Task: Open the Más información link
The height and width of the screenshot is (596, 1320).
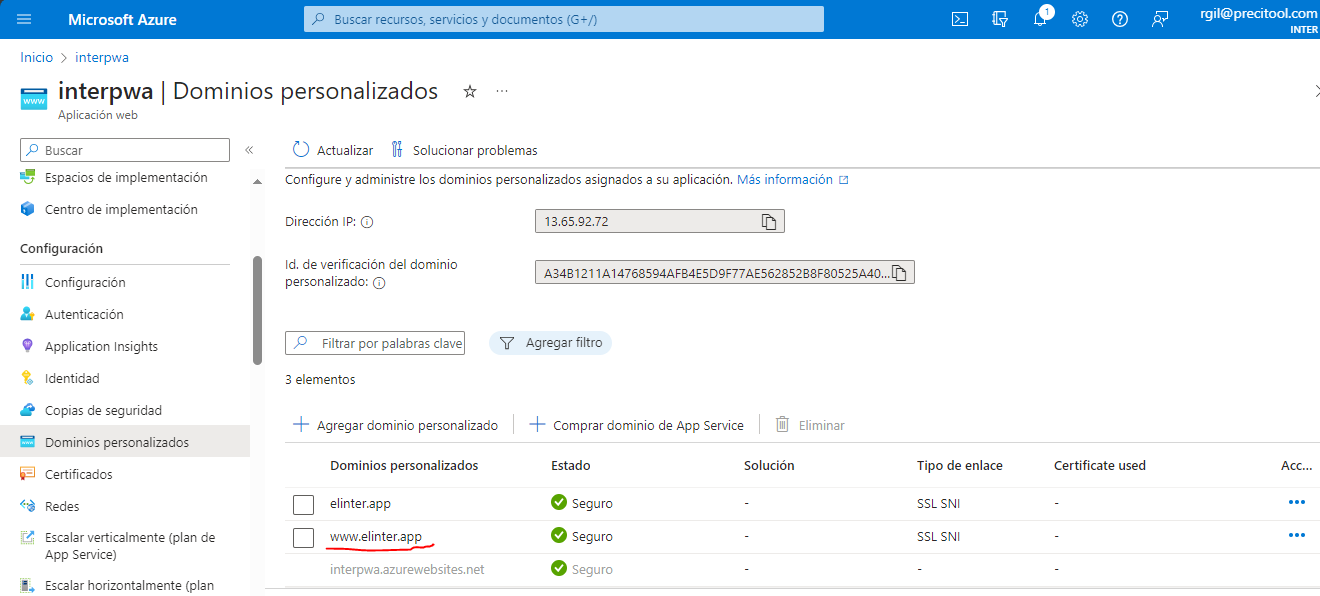Action: pos(792,180)
